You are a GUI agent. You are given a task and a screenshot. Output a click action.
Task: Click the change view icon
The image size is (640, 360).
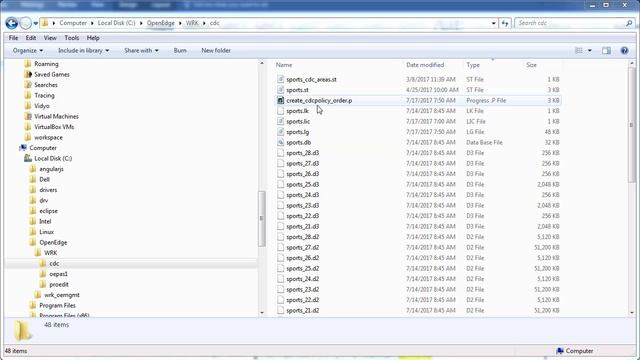click(579, 50)
